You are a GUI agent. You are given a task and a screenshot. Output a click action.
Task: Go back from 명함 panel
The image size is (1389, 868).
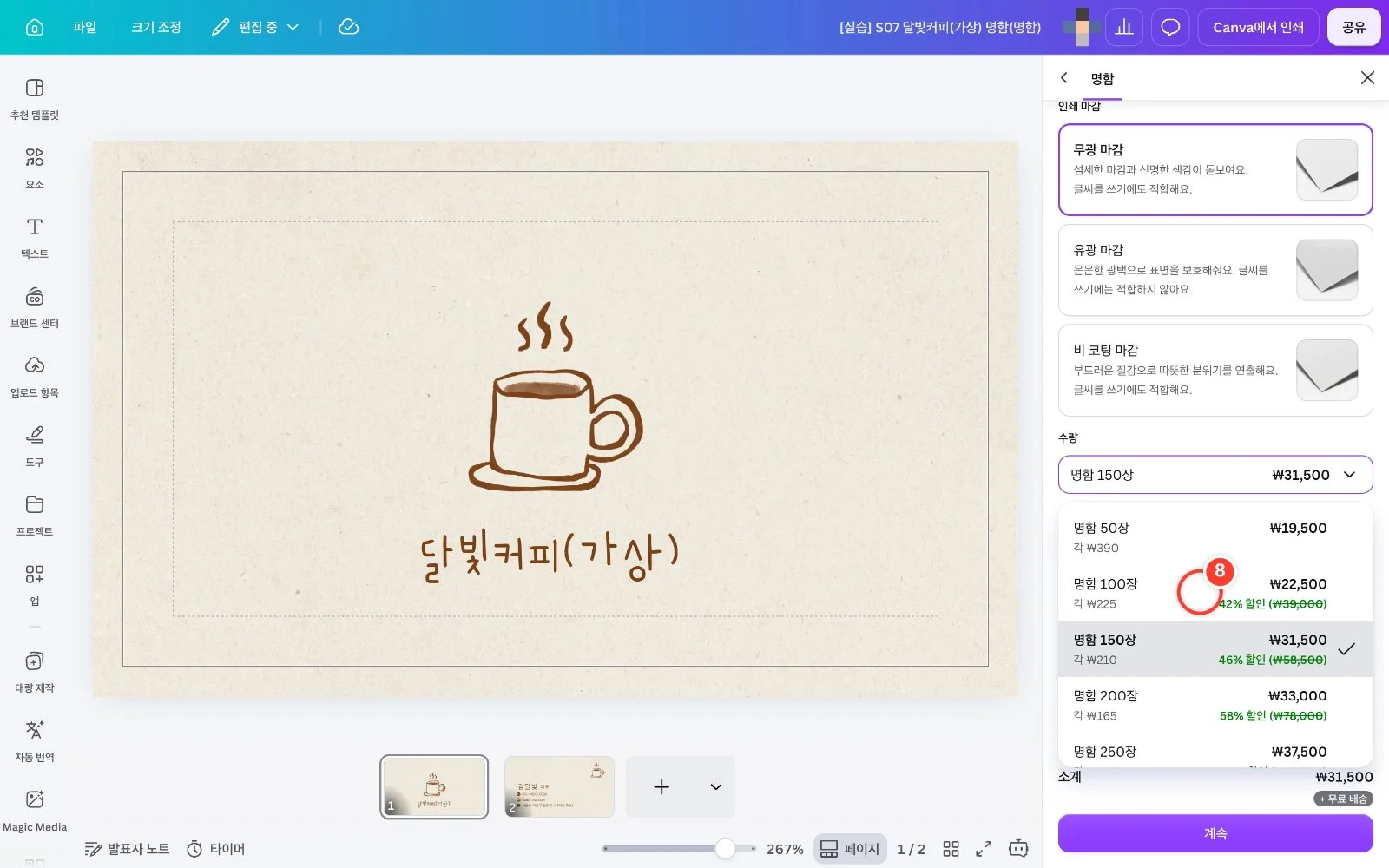pyautogui.click(x=1064, y=78)
